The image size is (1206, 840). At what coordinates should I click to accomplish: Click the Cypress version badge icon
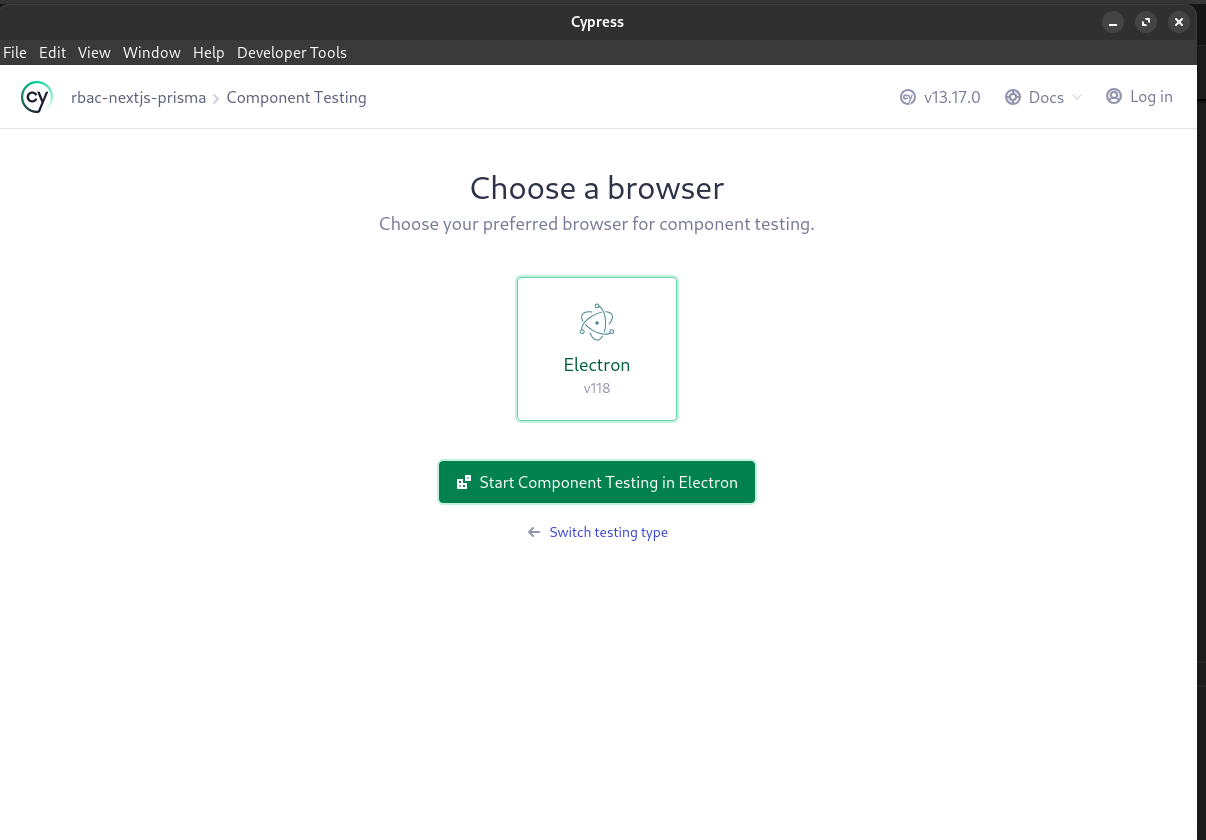pyautogui.click(x=908, y=97)
